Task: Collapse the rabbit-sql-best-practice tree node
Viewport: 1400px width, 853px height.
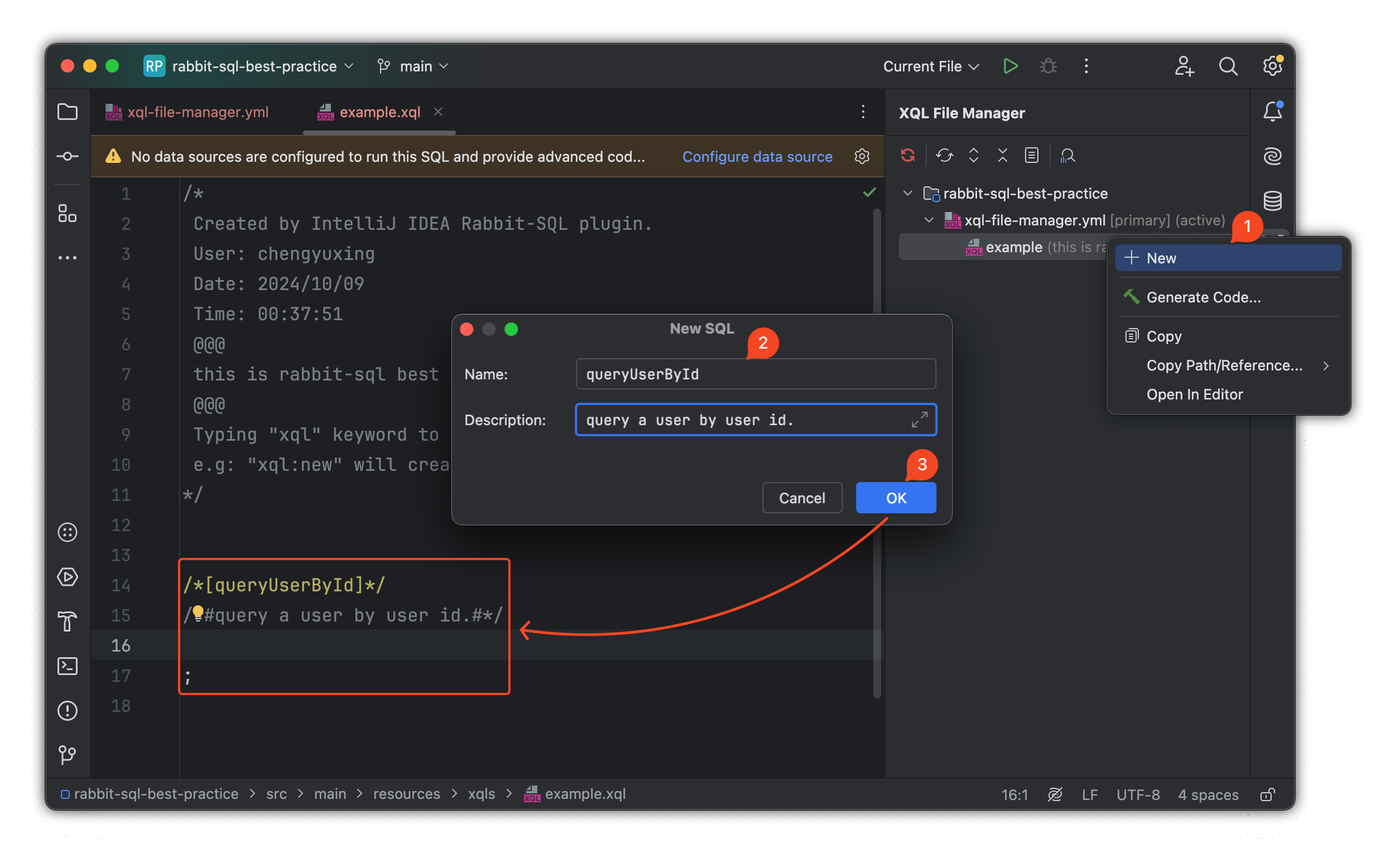Action: pyautogui.click(x=908, y=194)
